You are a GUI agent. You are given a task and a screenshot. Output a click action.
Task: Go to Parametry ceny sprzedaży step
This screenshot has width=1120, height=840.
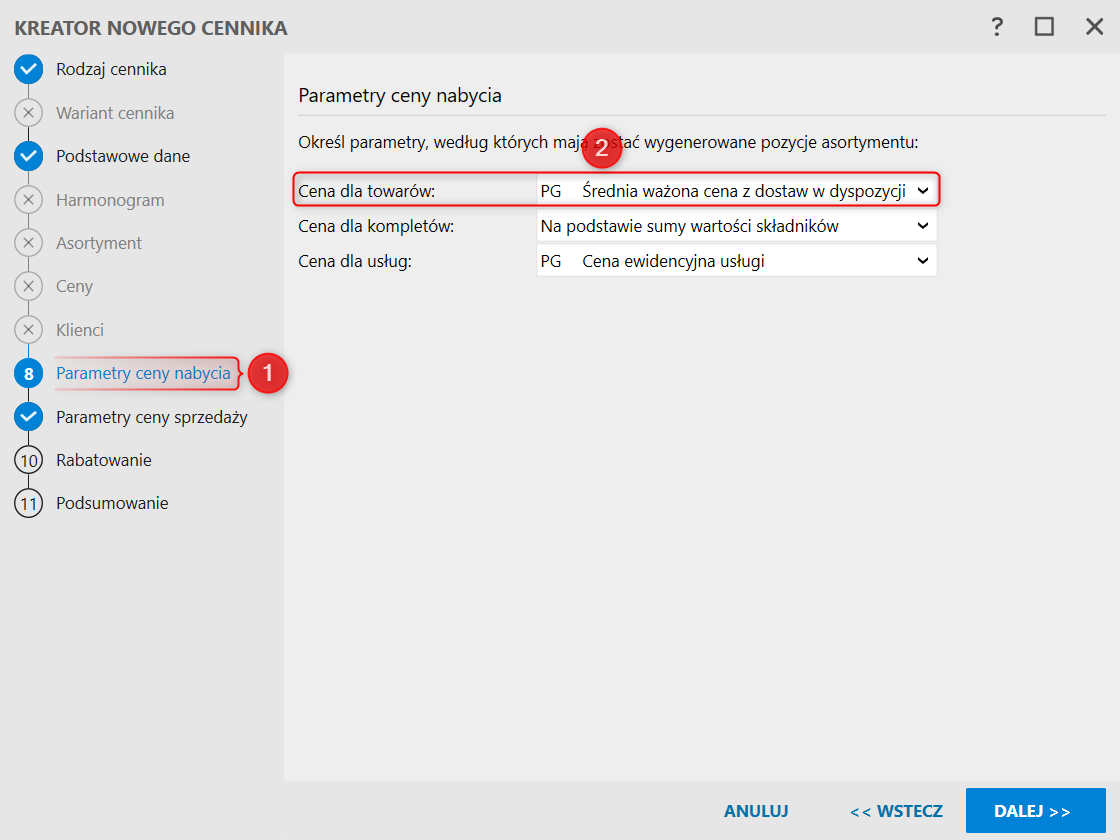point(152,417)
